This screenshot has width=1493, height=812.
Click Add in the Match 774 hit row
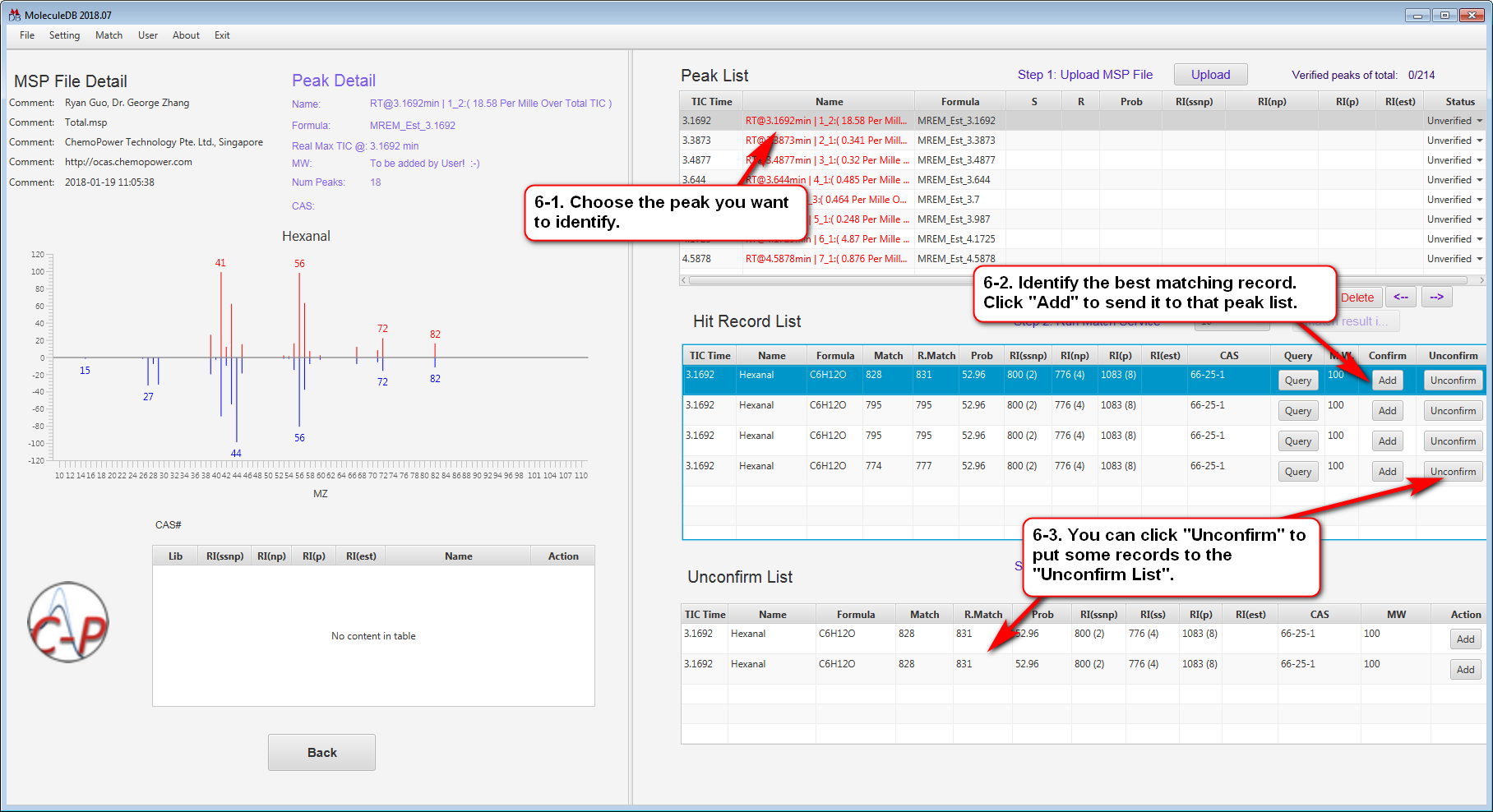[1387, 472]
